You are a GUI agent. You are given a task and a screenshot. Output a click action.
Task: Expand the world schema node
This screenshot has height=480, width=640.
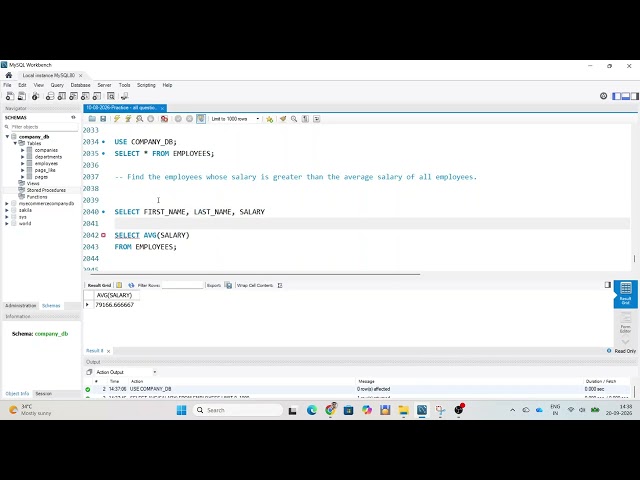pyautogui.click(x=7, y=224)
